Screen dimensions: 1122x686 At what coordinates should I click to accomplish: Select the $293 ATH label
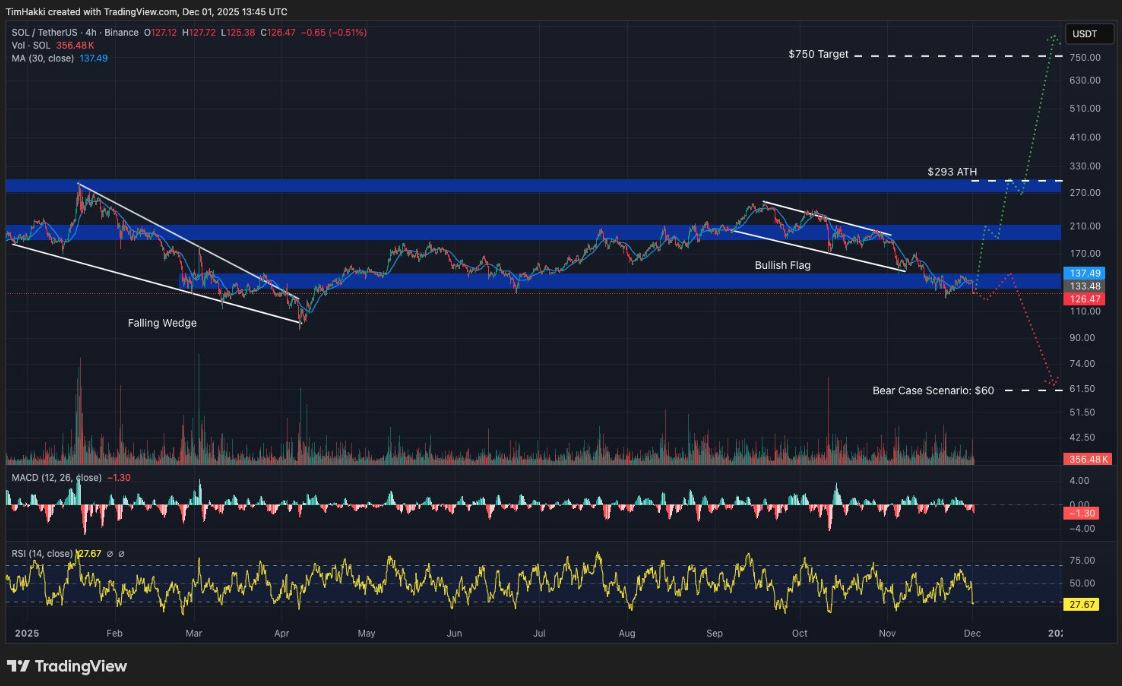tap(951, 172)
